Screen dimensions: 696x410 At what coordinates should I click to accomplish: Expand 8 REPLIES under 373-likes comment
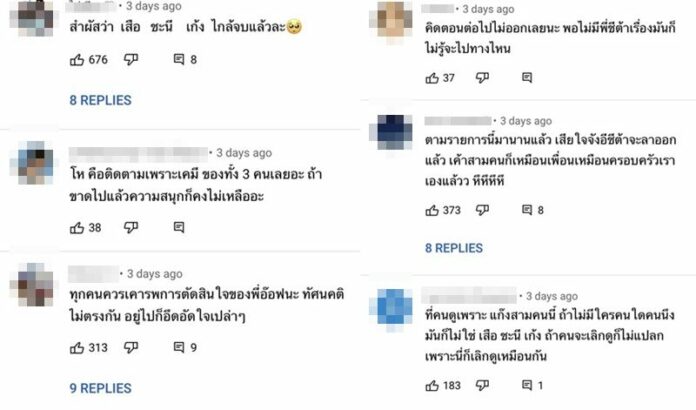[454, 248]
